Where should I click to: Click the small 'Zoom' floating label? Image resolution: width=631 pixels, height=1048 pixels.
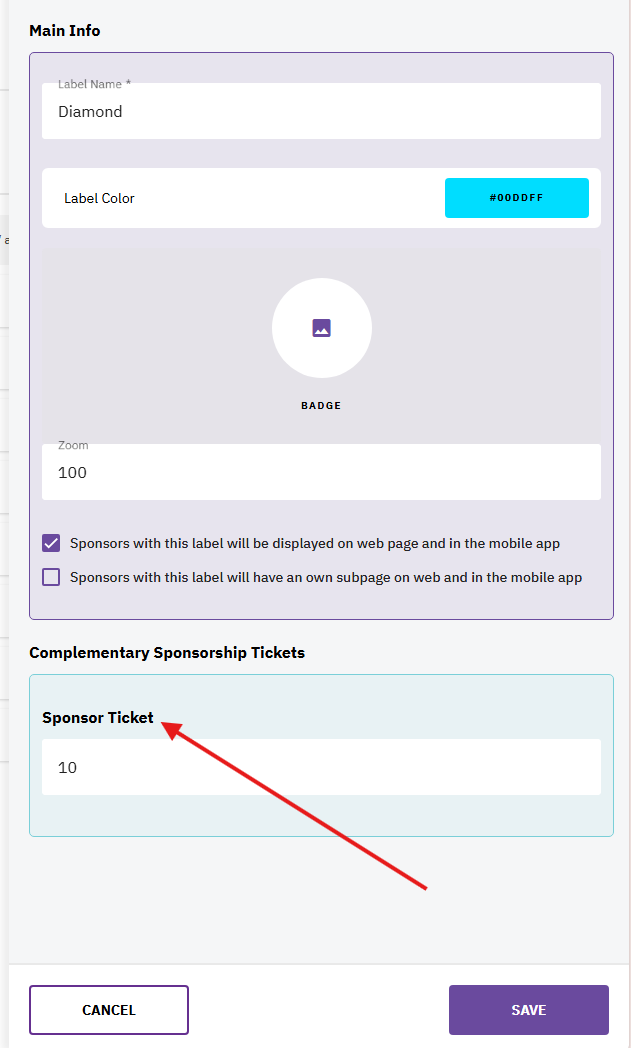coord(73,445)
